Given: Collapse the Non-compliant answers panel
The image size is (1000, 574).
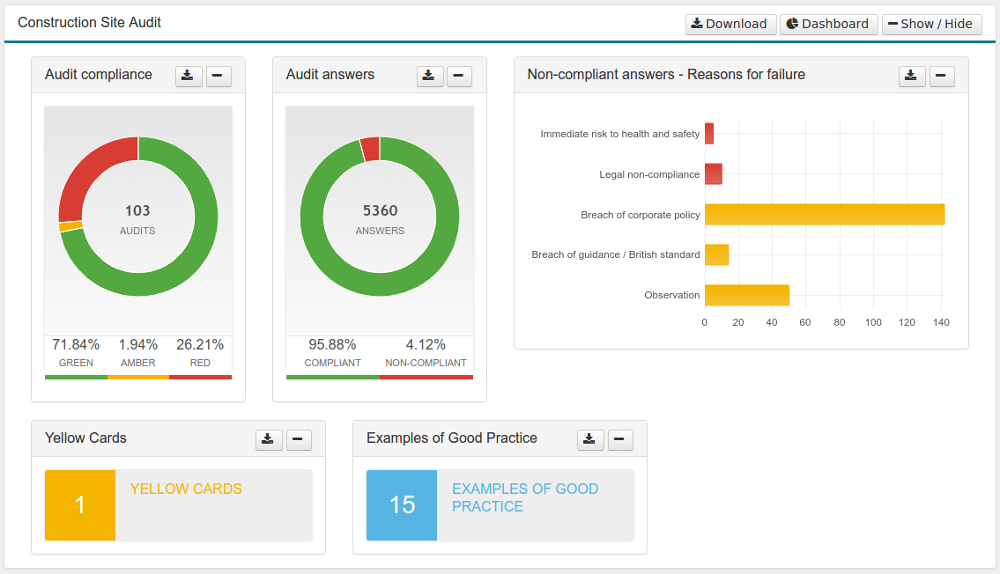Looking at the screenshot, I should pos(942,76).
